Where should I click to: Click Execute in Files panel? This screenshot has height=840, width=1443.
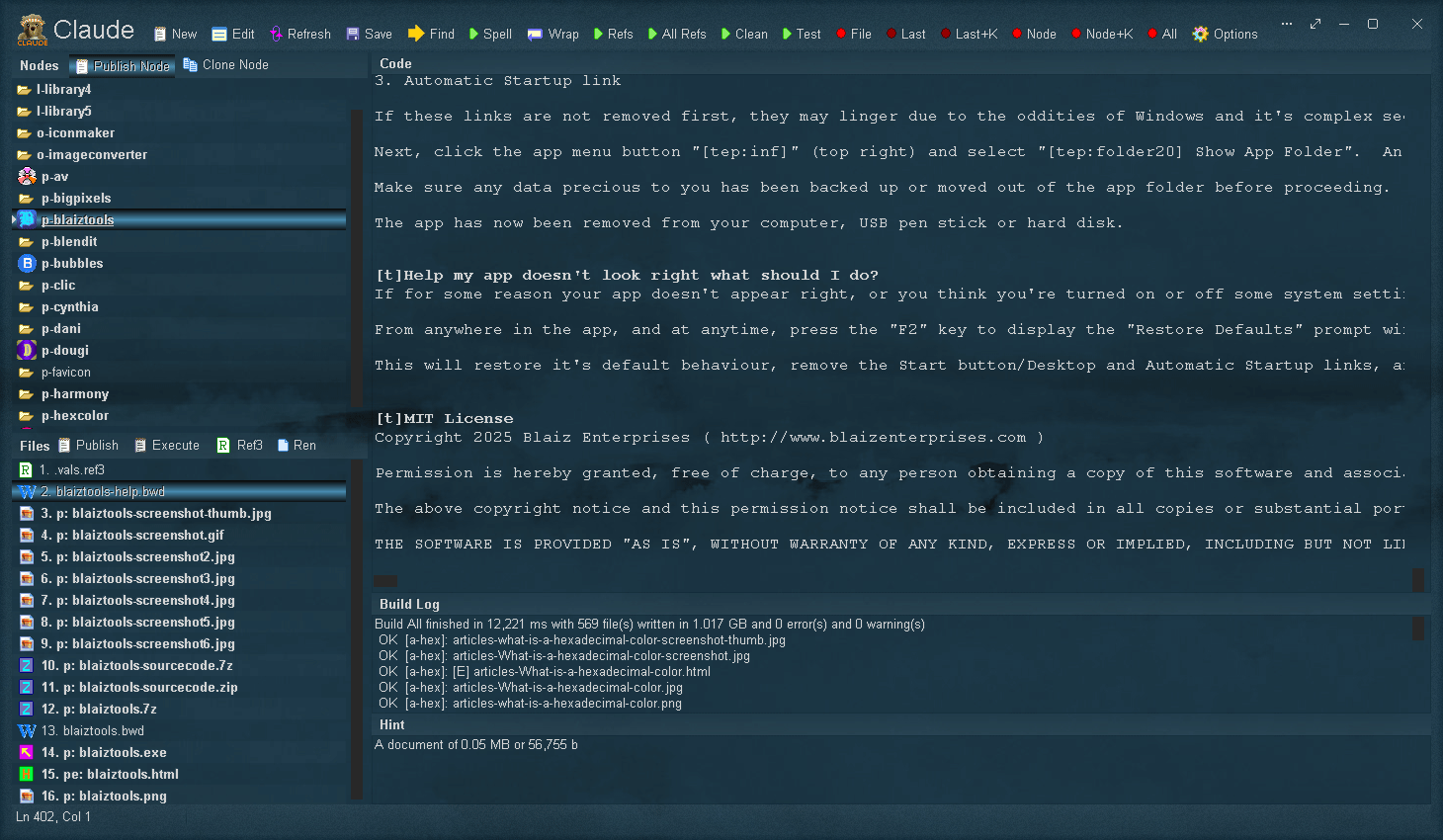coord(166,446)
